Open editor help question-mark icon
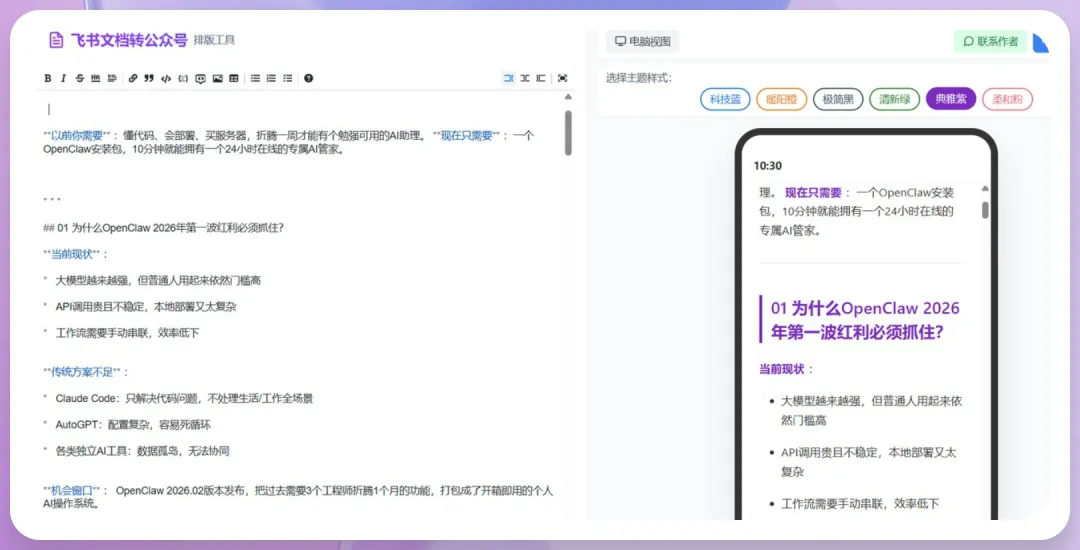 pyautogui.click(x=309, y=78)
